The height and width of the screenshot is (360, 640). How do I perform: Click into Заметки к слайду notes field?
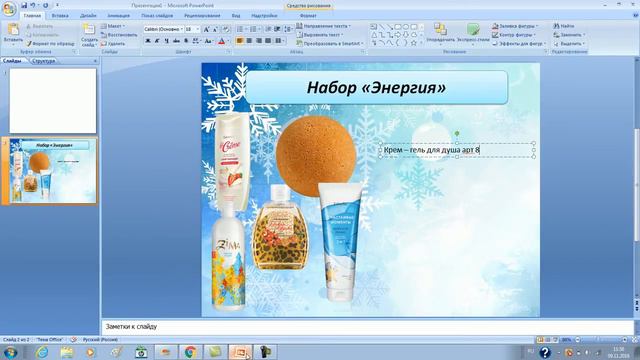coord(367,327)
